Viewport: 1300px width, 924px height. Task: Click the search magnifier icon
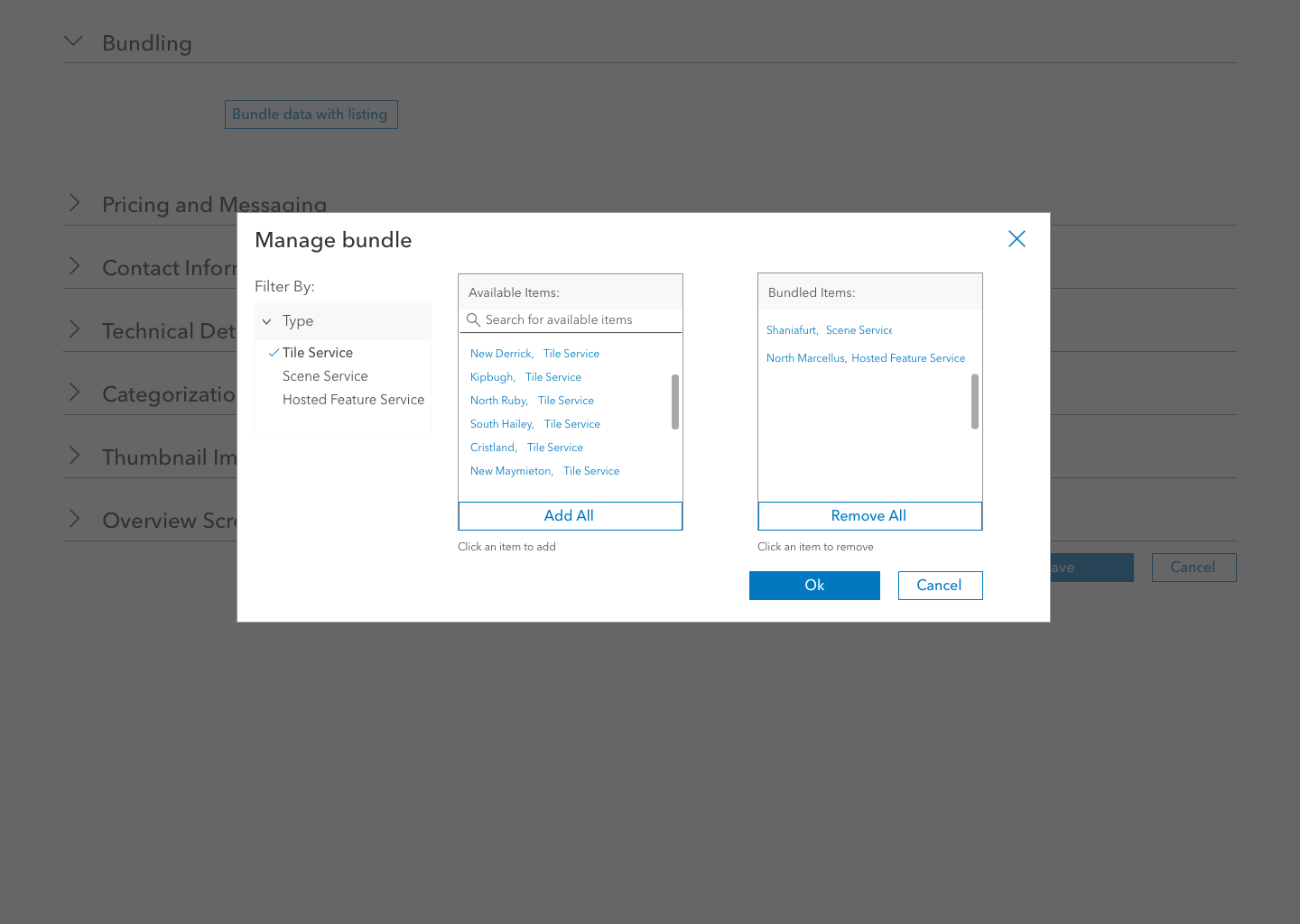point(473,319)
